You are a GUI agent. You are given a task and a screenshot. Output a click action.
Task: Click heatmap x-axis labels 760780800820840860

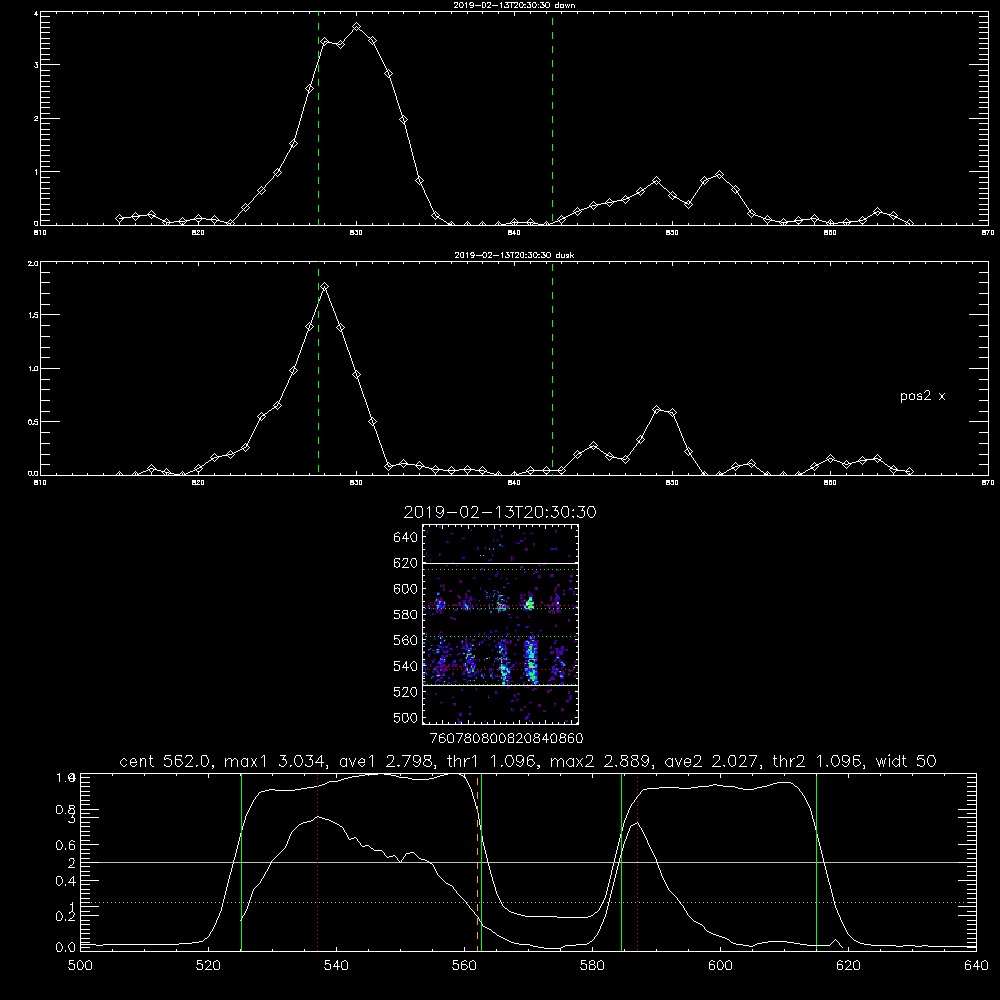coord(506,739)
